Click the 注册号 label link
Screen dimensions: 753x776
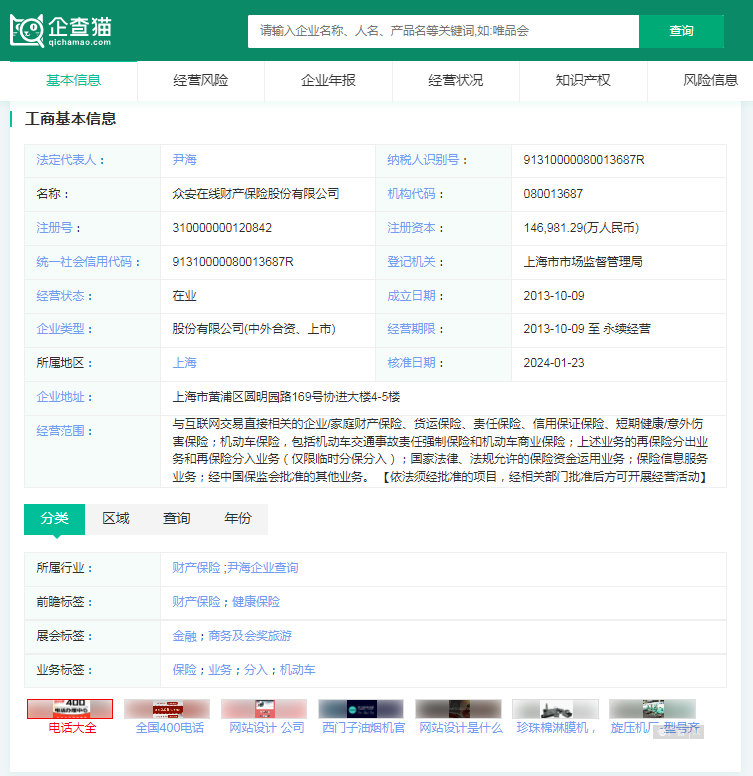[54, 228]
